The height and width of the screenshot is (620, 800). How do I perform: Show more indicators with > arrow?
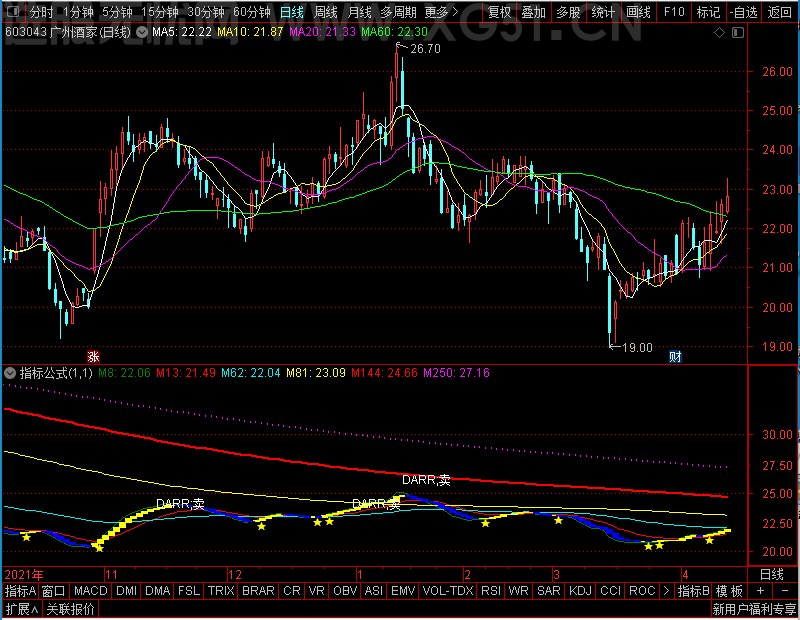(x=666, y=591)
